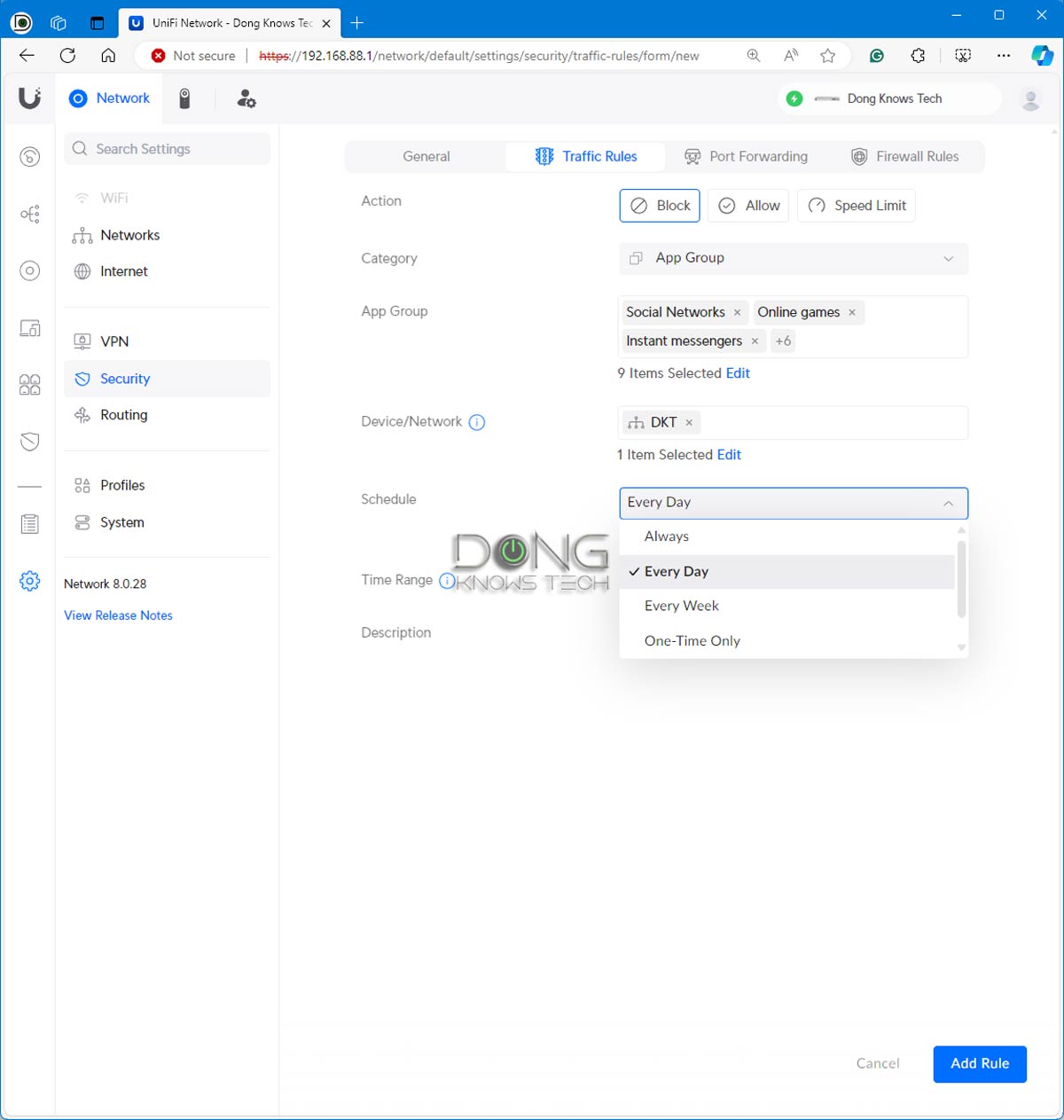
Task: Open the admin settings person-gear icon
Action: [246, 98]
